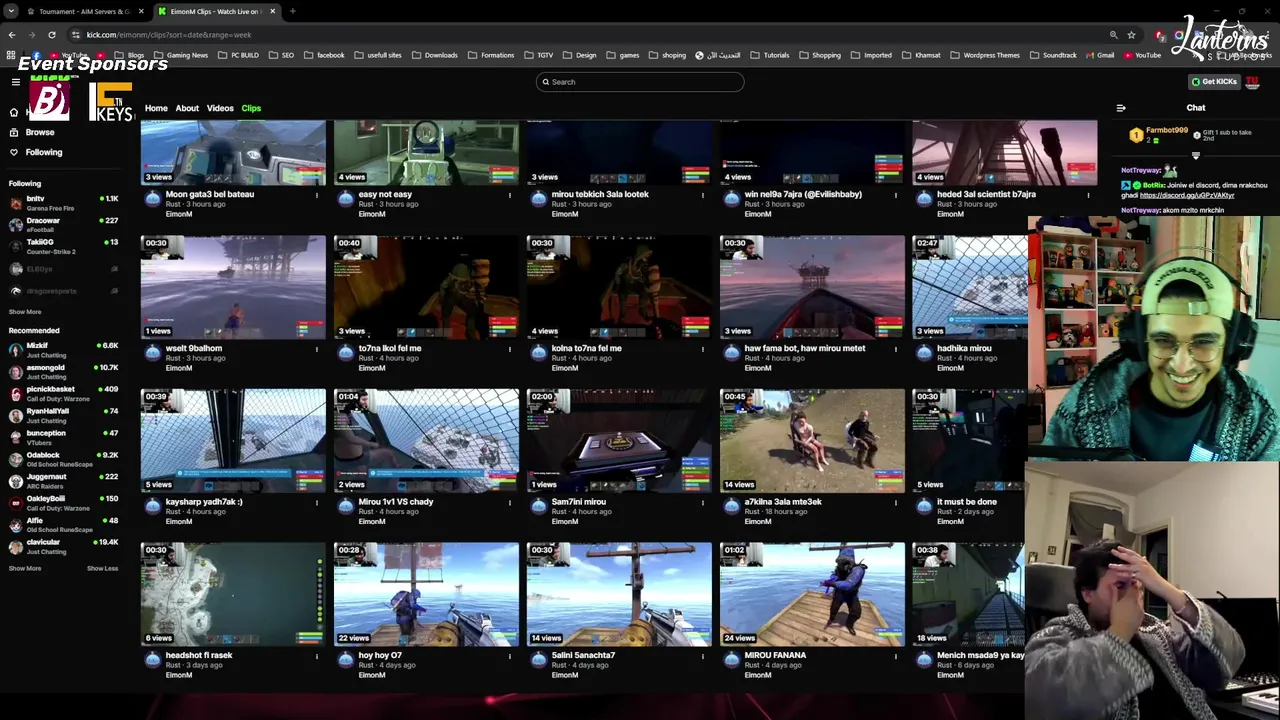
Task: Open options menu for 'headshot fi rasek' clip
Action: [x=317, y=656]
